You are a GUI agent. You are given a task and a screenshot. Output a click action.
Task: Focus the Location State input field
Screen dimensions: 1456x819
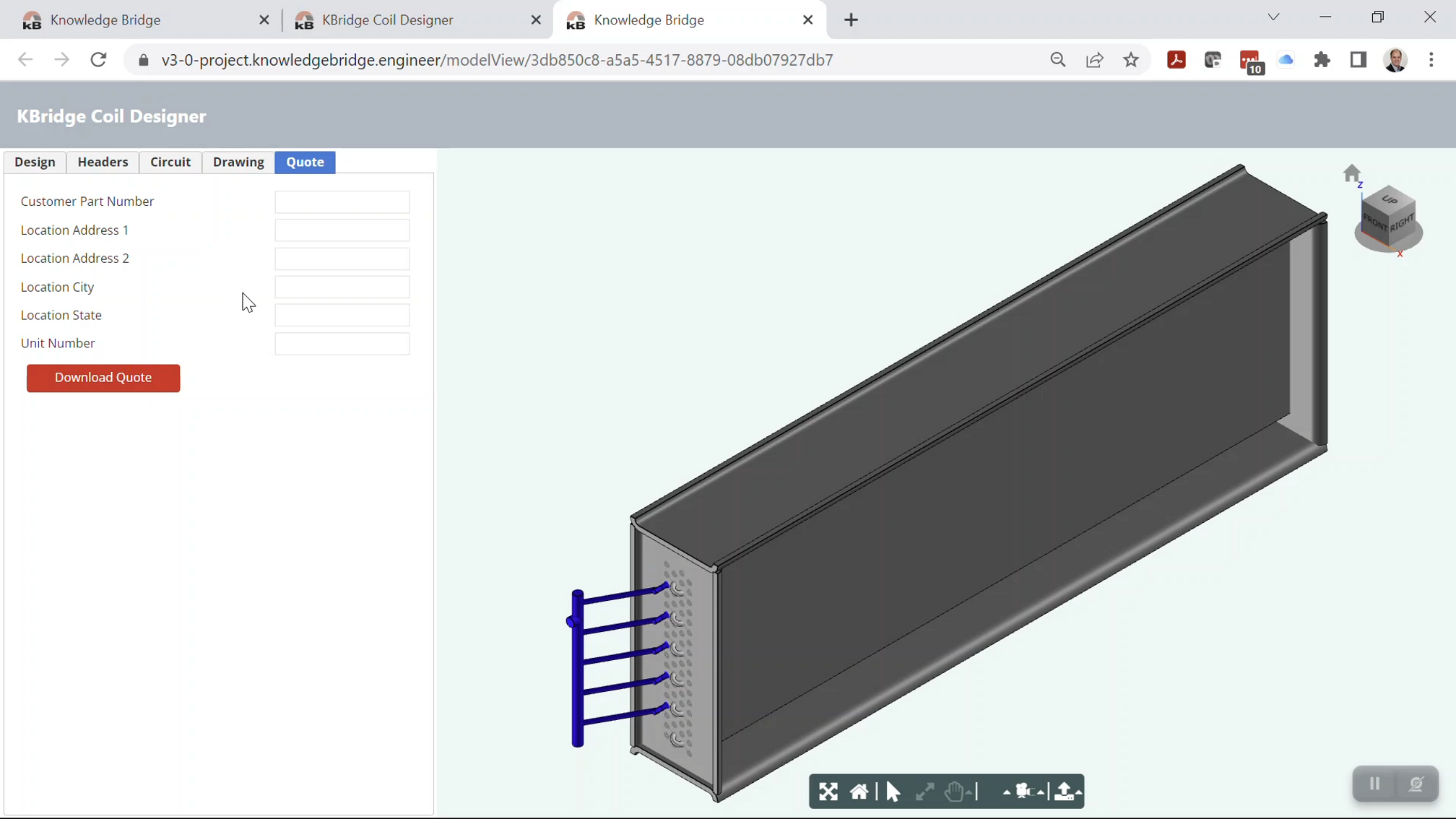(x=342, y=315)
